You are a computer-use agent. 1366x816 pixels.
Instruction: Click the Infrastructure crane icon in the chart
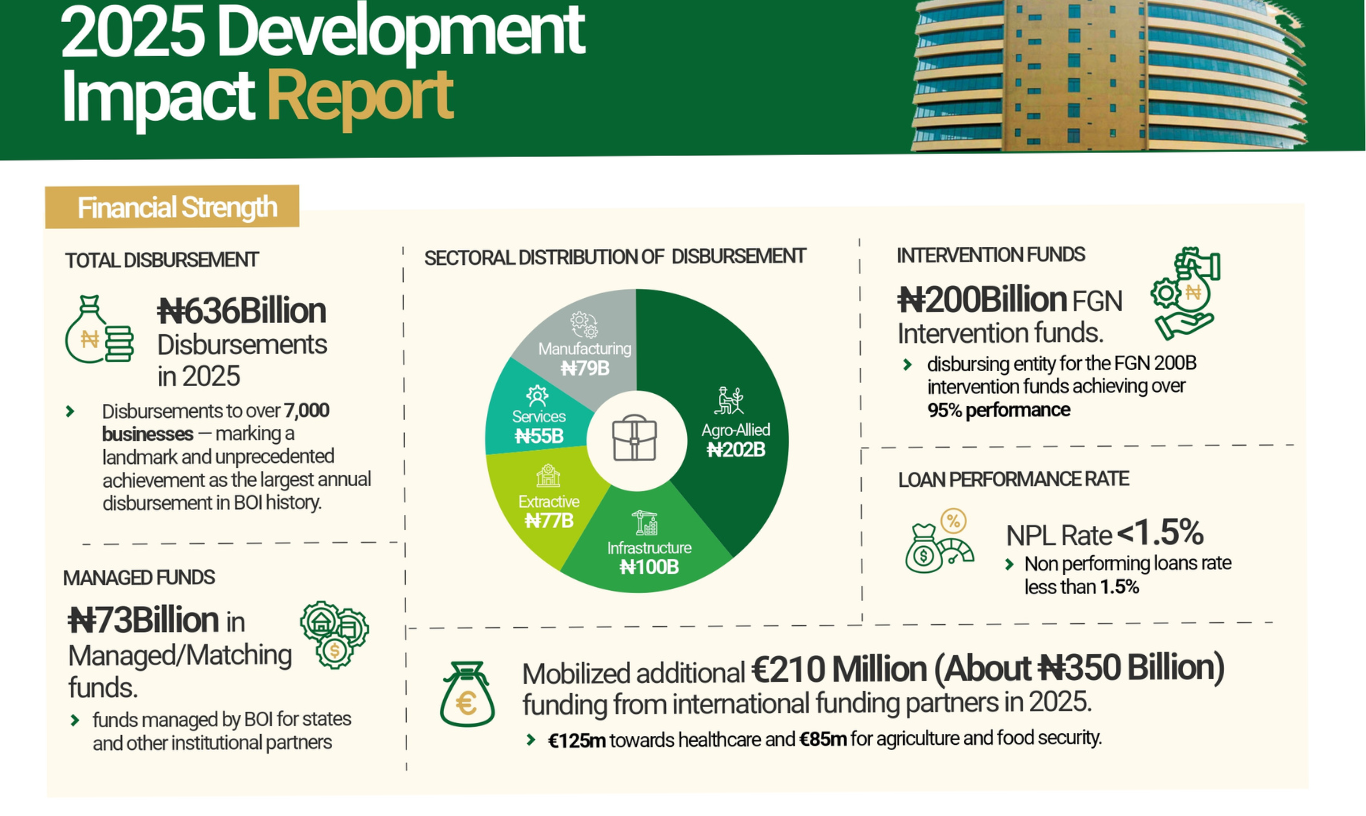click(x=645, y=522)
